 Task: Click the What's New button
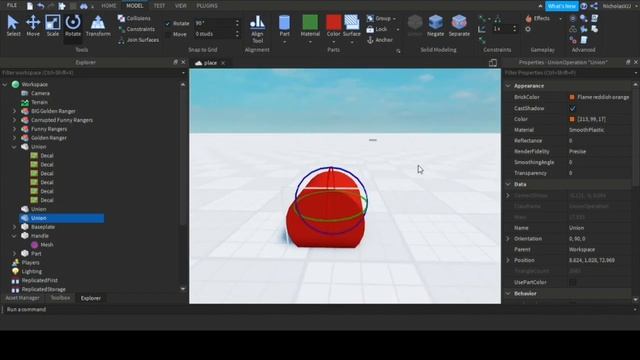pos(562,6)
